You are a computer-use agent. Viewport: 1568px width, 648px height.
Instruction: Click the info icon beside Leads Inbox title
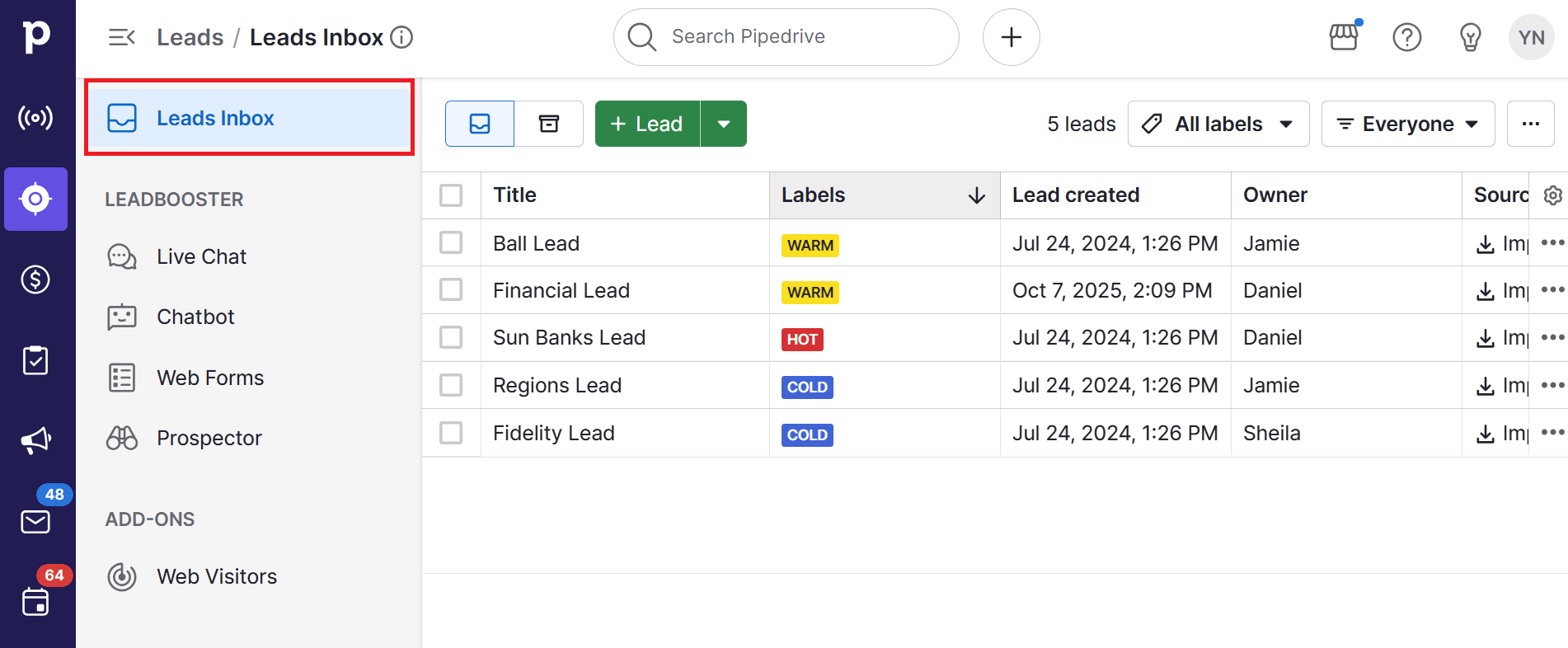[x=401, y=37]
